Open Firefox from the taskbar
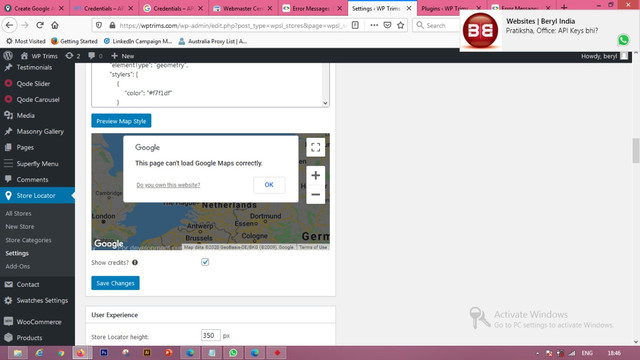The height and width of the screenshot is (360, 640). click(x=80, y=353)
